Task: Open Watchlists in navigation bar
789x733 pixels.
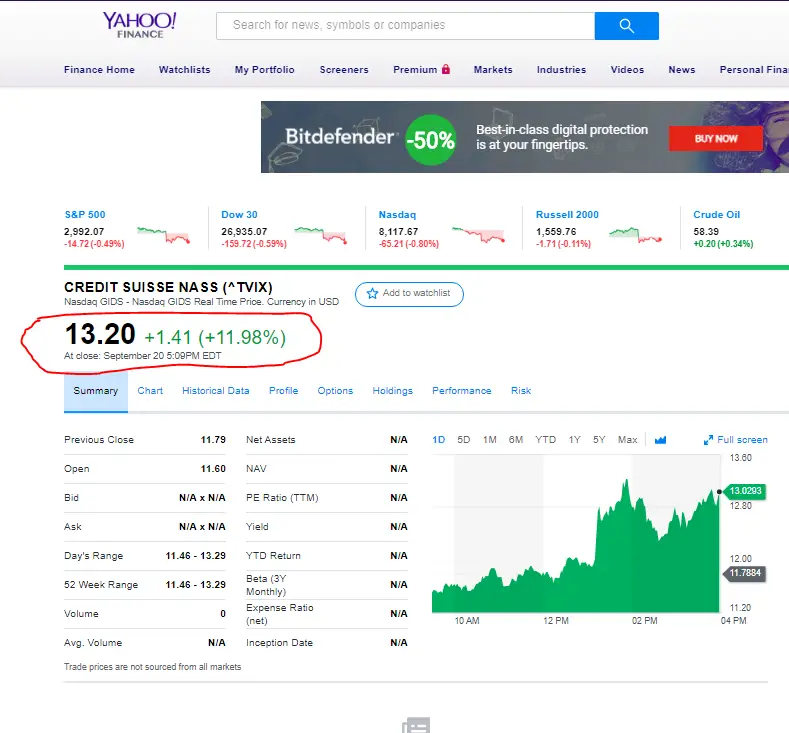Action: click(185, 69)
